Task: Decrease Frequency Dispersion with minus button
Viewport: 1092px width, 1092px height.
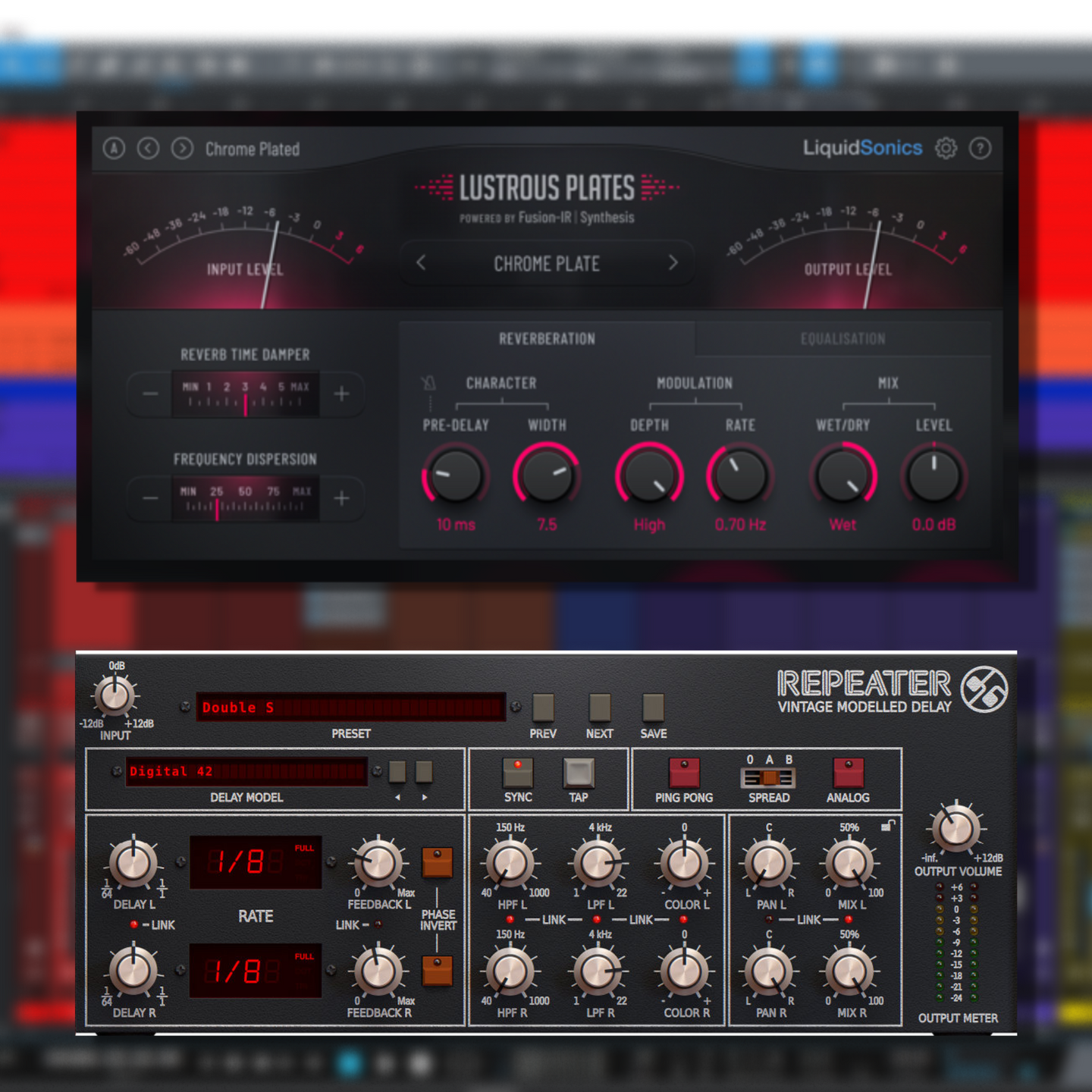Action: pyautogui.click(x=150, y=498)
